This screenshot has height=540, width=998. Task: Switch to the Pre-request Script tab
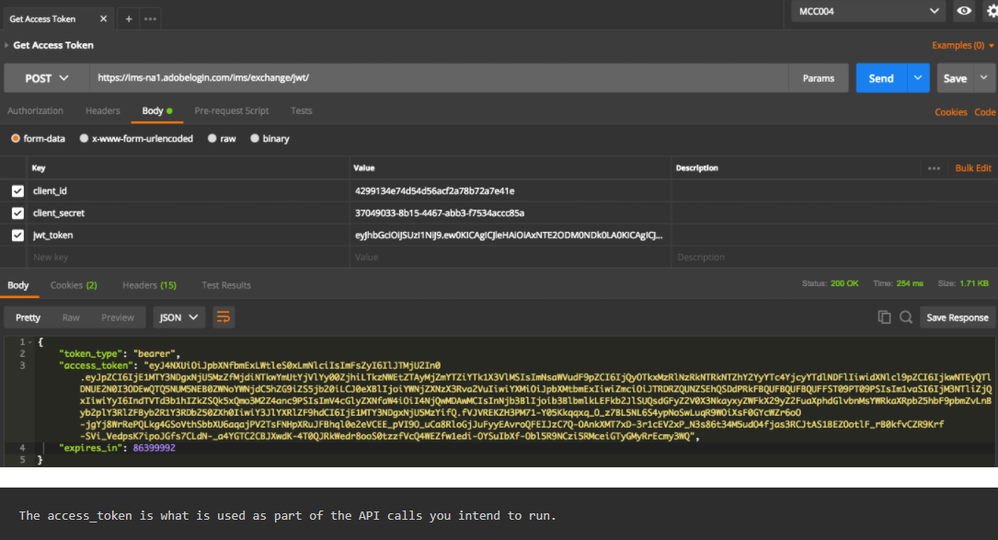pos(231,111)
